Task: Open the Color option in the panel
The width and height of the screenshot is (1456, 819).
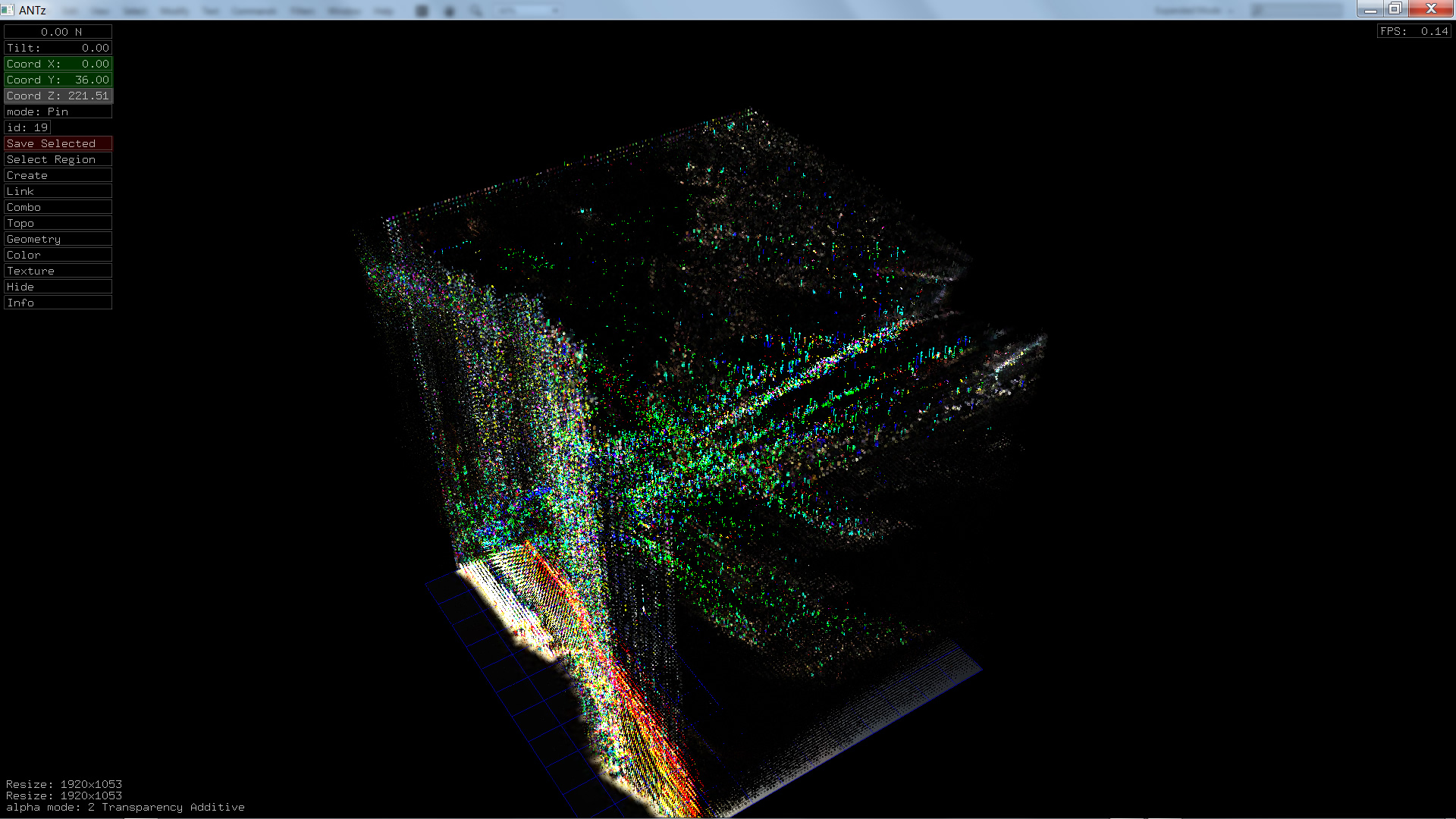Action: click(x=58, y=255)
